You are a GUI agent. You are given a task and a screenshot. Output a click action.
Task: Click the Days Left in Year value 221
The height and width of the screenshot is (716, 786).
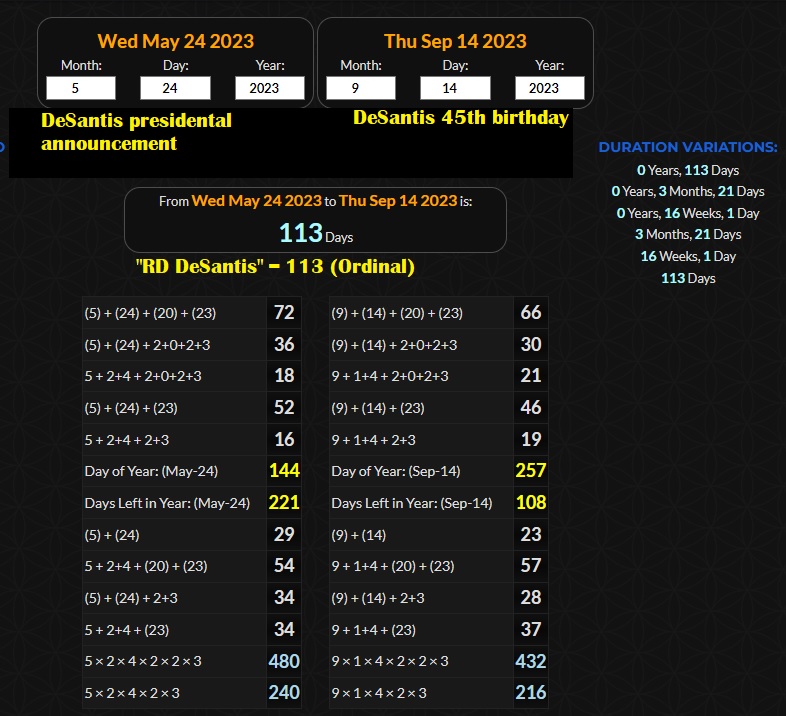pyautogui.click(x=284, y=502)
